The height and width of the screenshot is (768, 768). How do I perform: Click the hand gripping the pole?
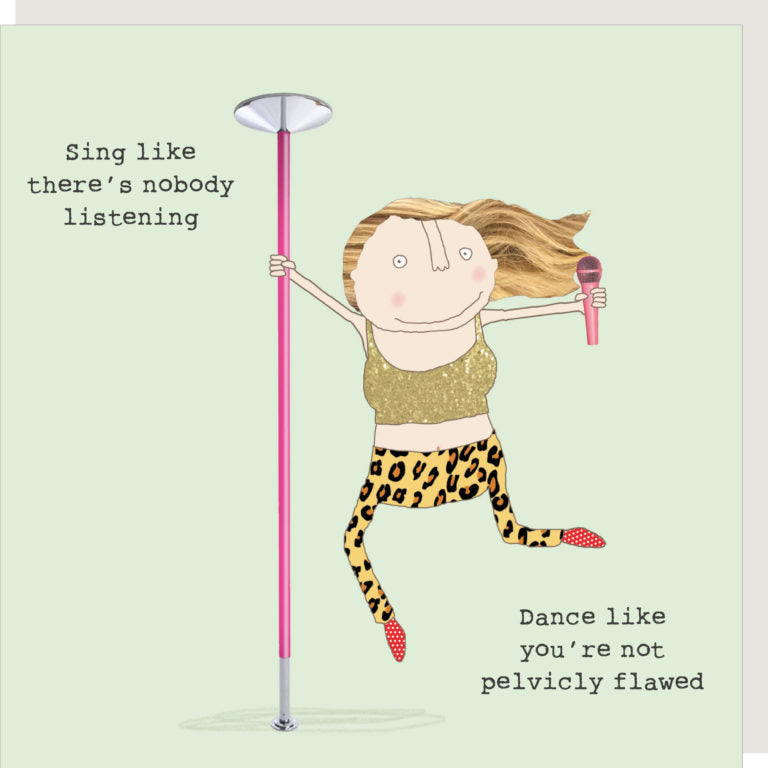281,266
